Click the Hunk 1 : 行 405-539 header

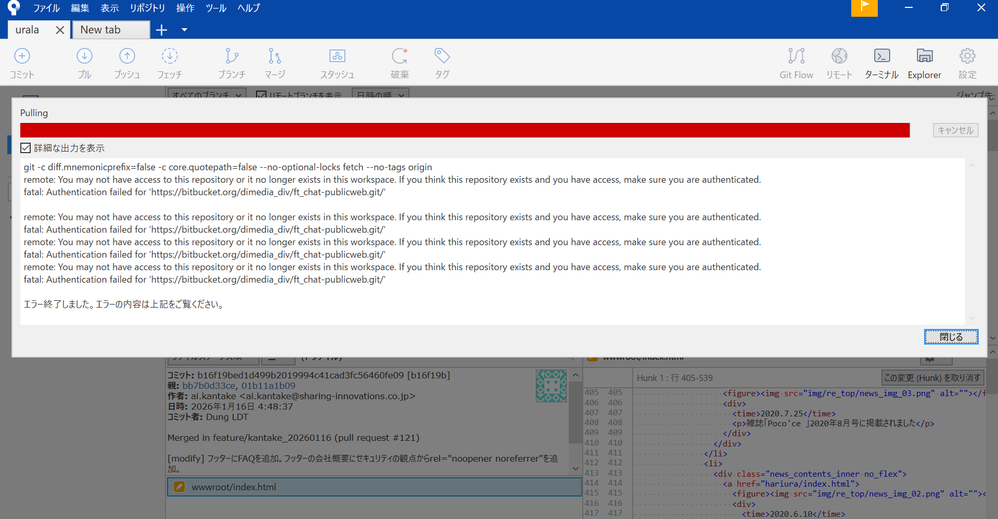[x=675, y=378]
